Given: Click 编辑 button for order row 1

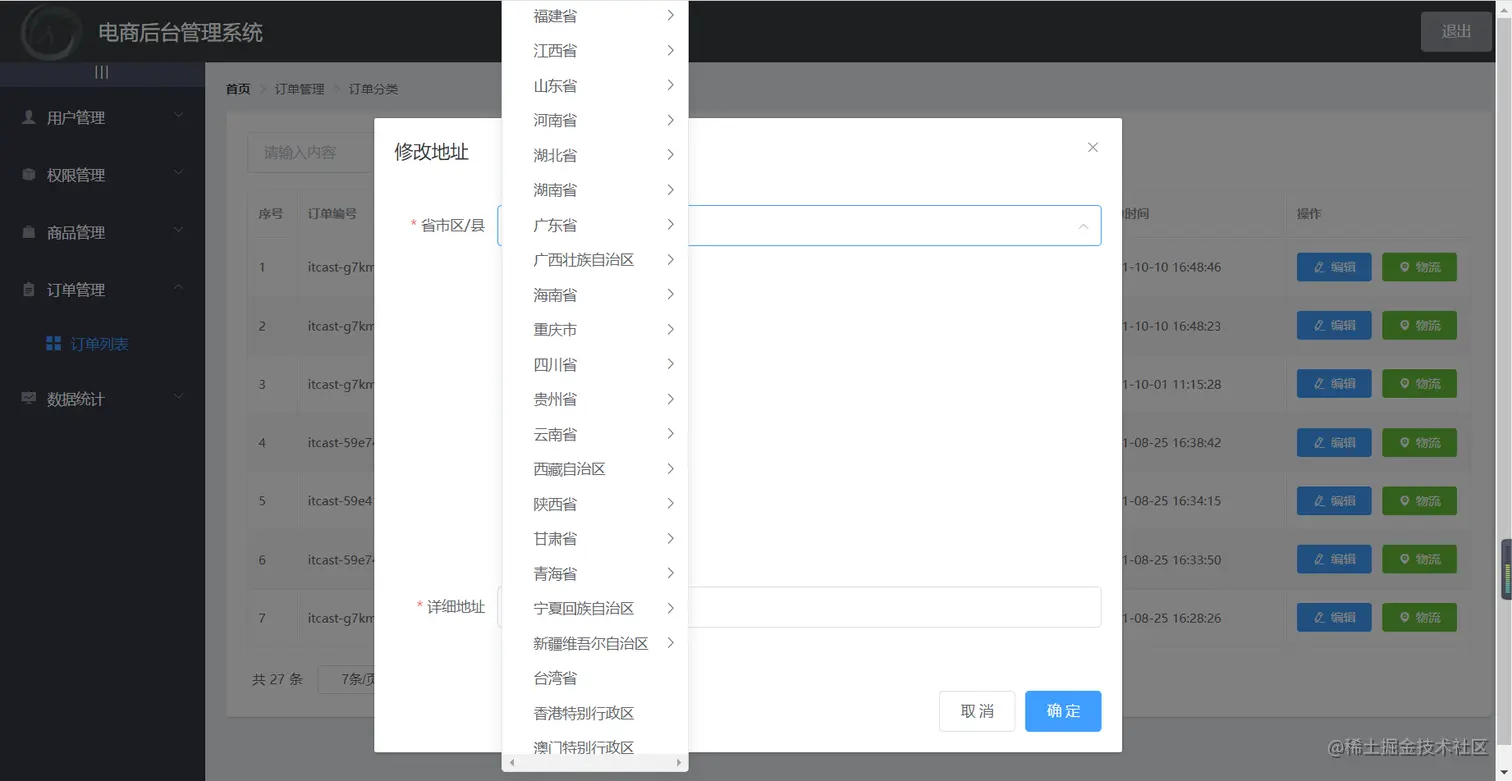Looking at the screenshot, I should [x=1334, y=267].
